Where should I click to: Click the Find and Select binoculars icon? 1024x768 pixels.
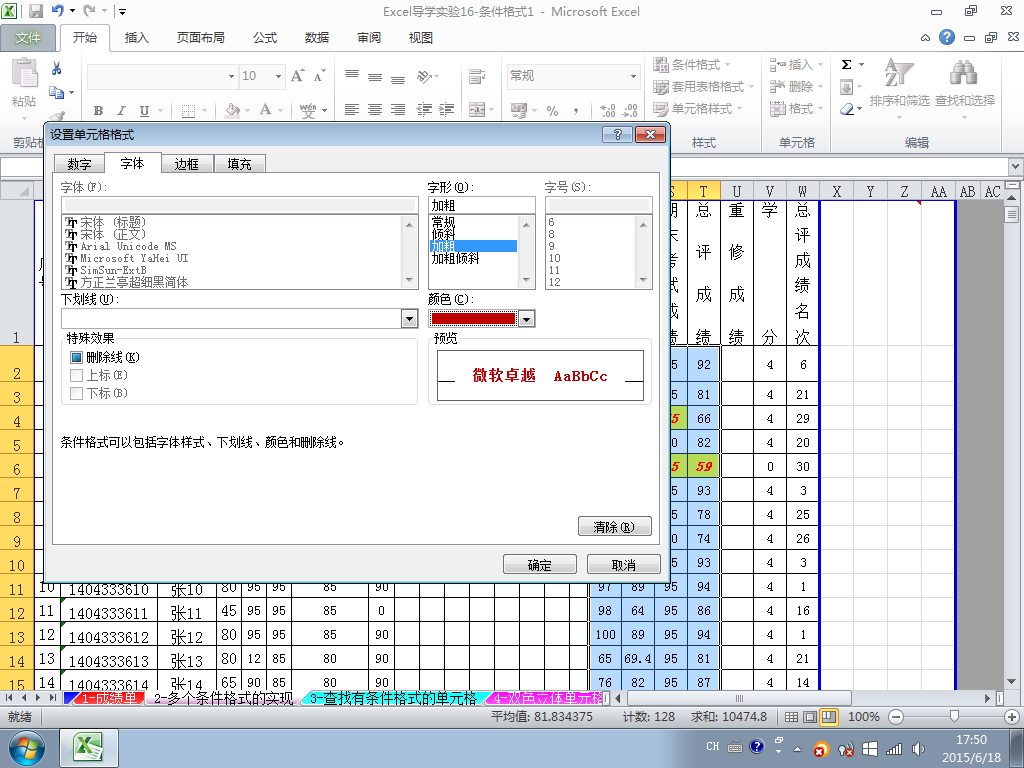pyautogui.click(x=964, y=73)
